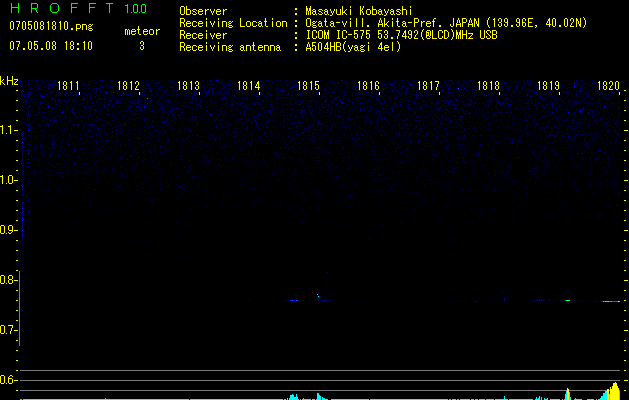Click the 1.1 kHz frequency tick label
The image size is (629, 400).
[8, 130]
